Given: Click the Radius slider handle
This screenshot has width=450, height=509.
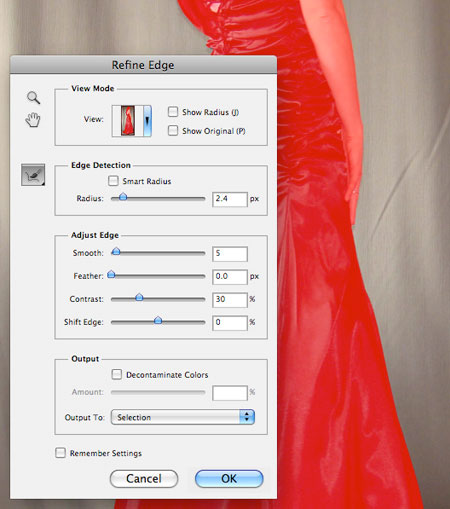Looking at the screenshot, I should 123,196.
